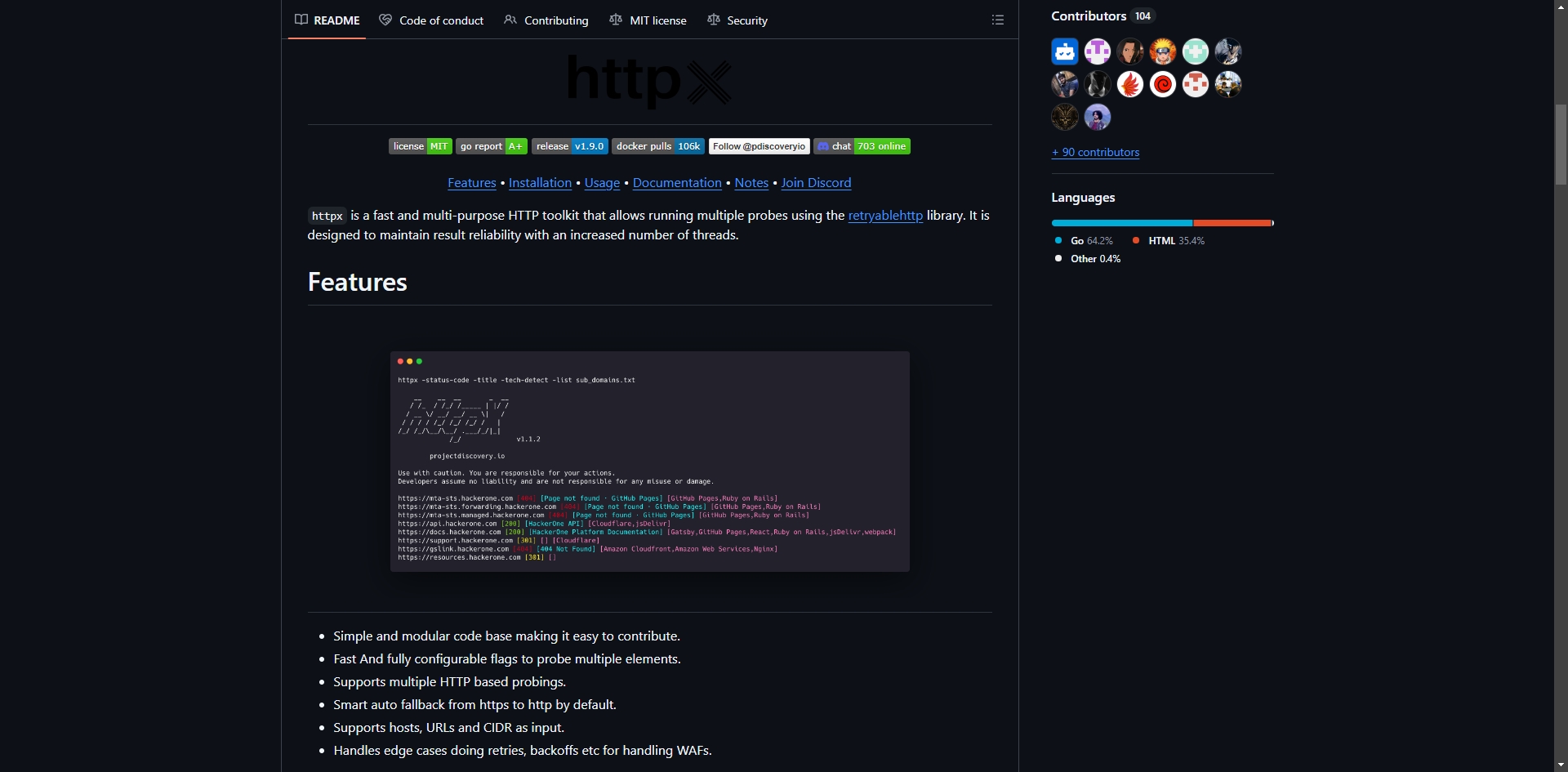This screenshot has width=1568, height=772.
Task: Open the black-and-white suit contributor avatar
Action: pos(1098,84)
